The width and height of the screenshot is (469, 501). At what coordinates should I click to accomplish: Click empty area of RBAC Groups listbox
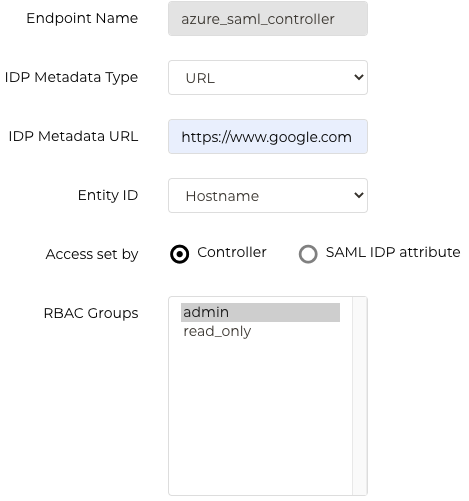click(x=260, y=417)
